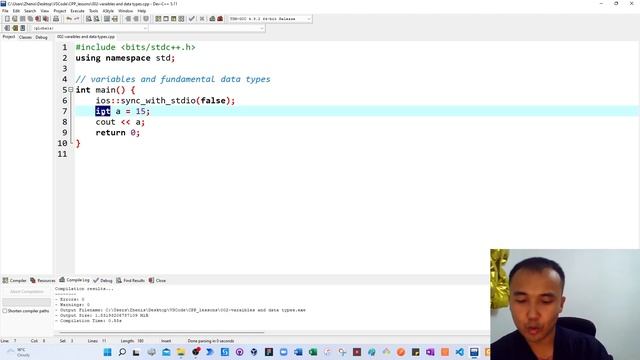Click the third icon on second toolbar row
The image size is (640, 360).
(22, 28)
